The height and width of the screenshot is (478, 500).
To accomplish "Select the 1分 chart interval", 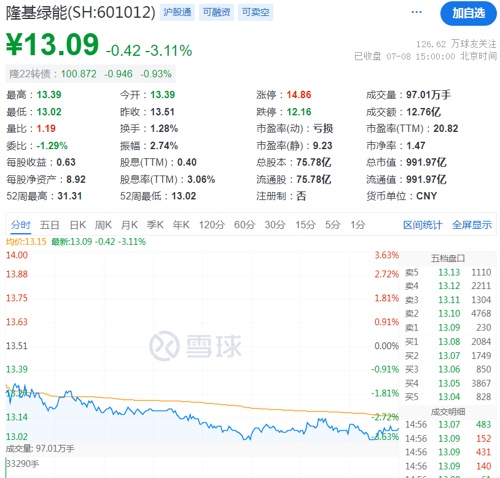I will tap(358, 225).
